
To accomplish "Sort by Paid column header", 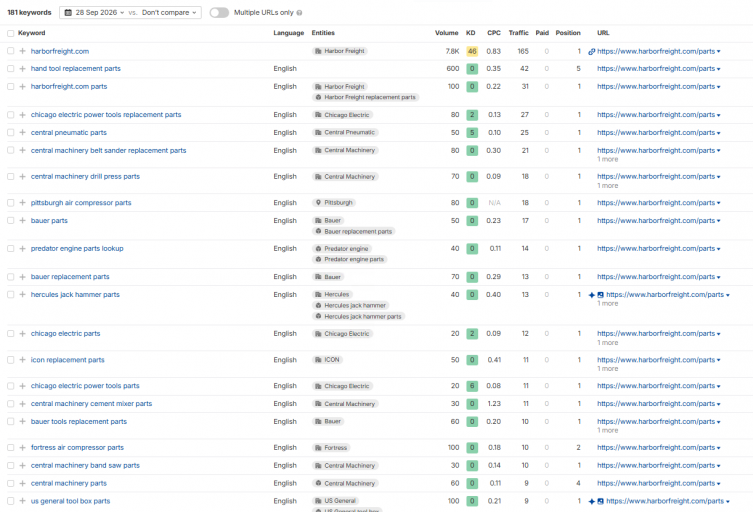I will pos(542,33).
